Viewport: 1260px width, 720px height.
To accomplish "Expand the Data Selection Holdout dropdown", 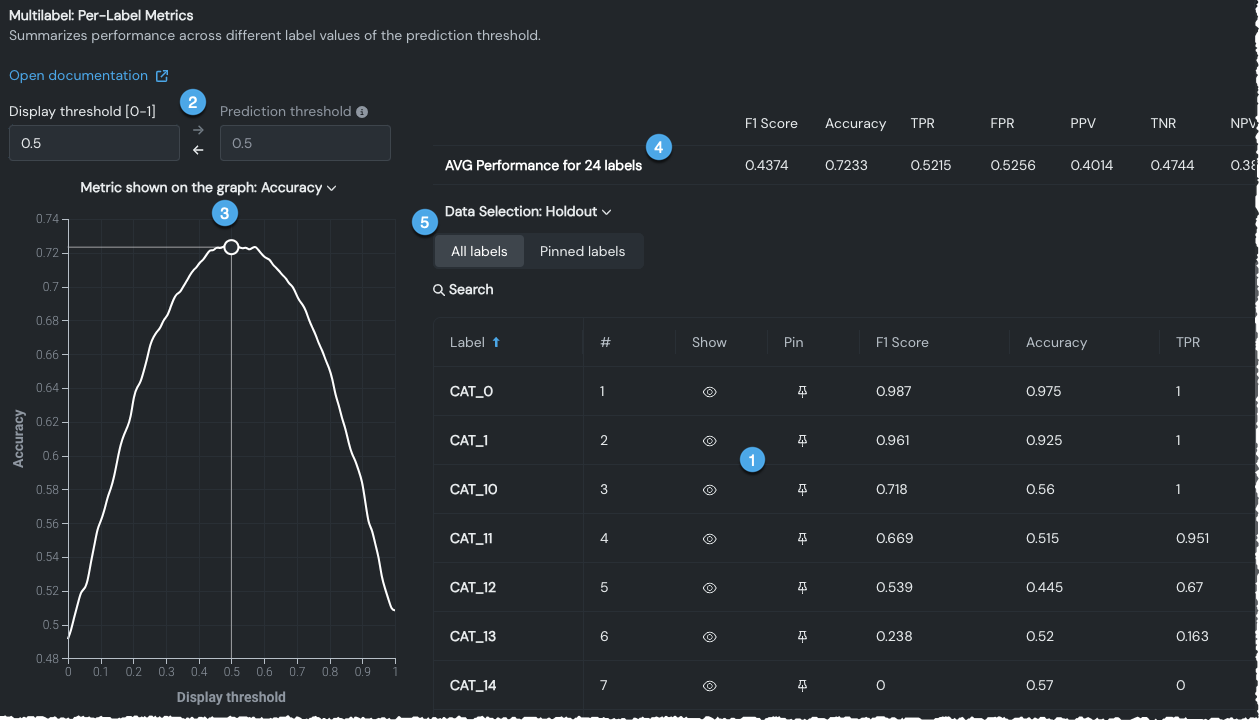I will [528, 212].
